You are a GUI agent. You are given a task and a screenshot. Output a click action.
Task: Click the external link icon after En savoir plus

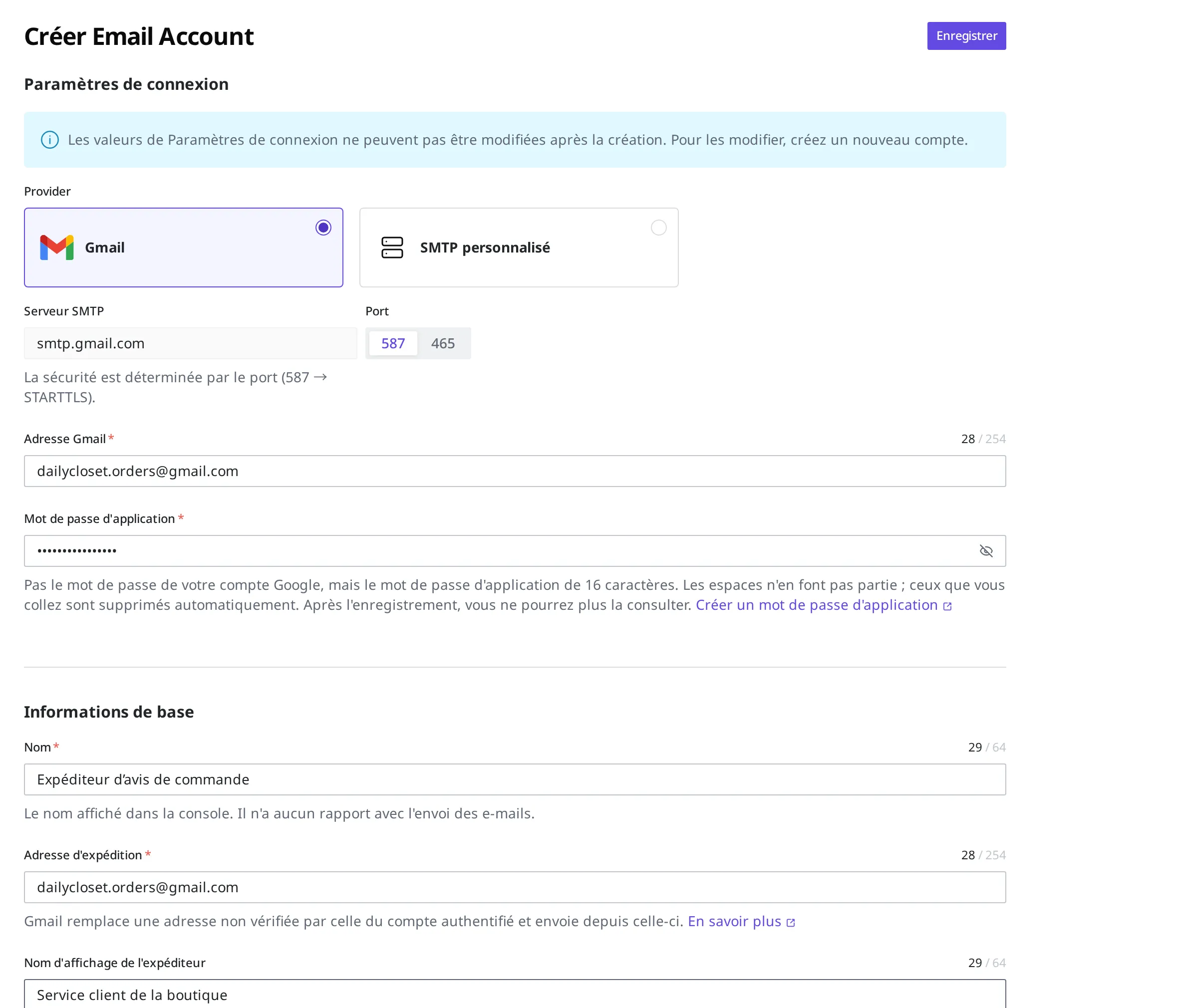click(790, 922)
